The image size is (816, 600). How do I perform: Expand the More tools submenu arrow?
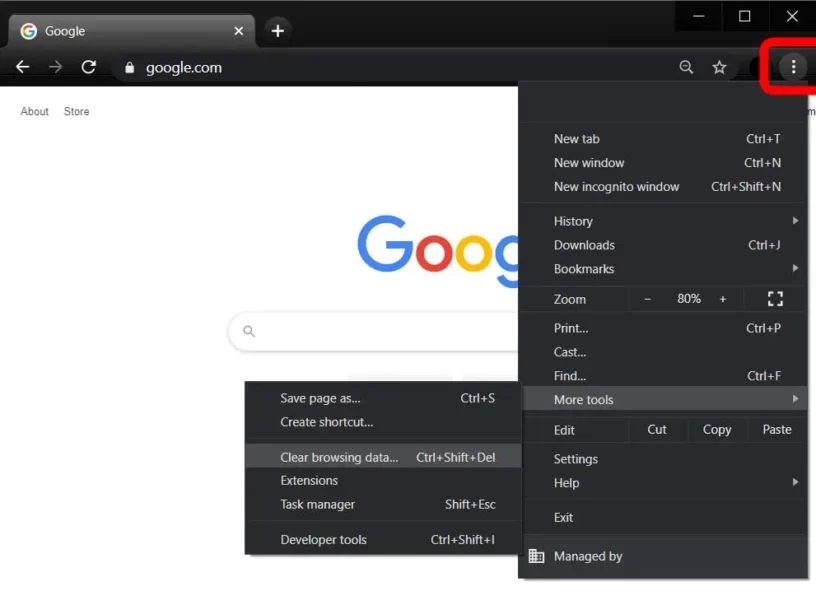[x=795, y=399]
